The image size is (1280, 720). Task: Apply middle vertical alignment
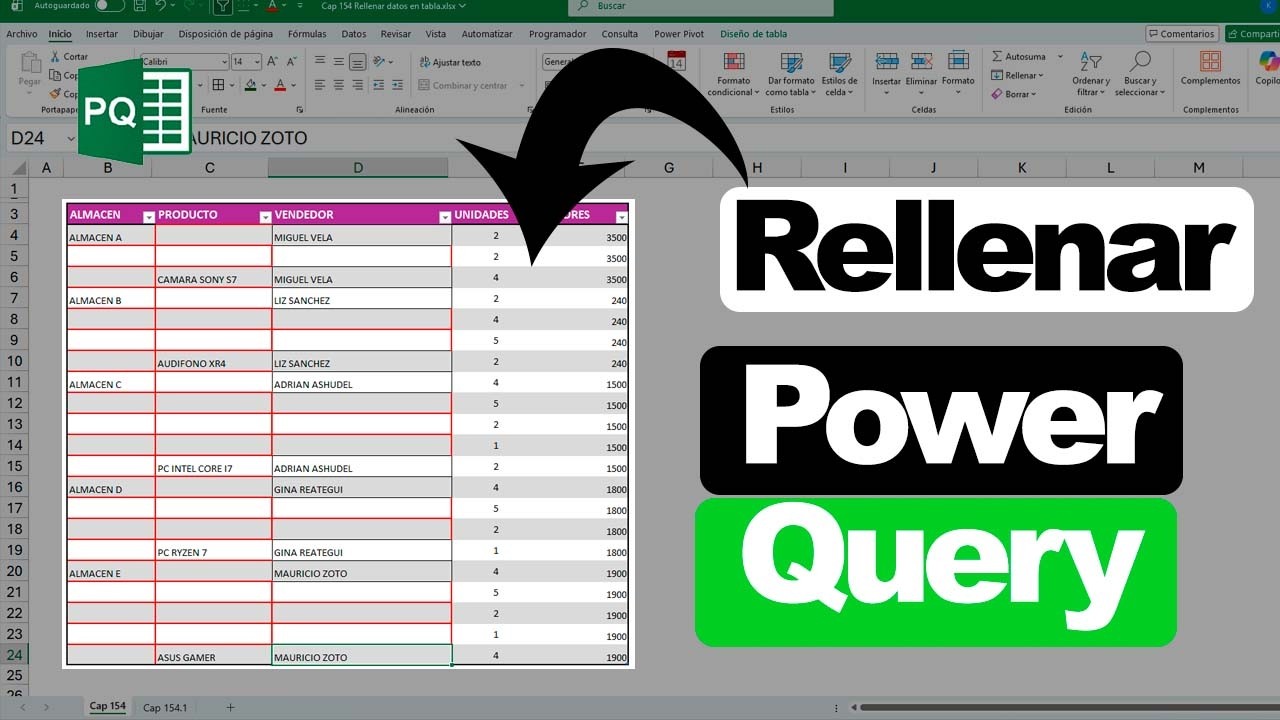339,62
